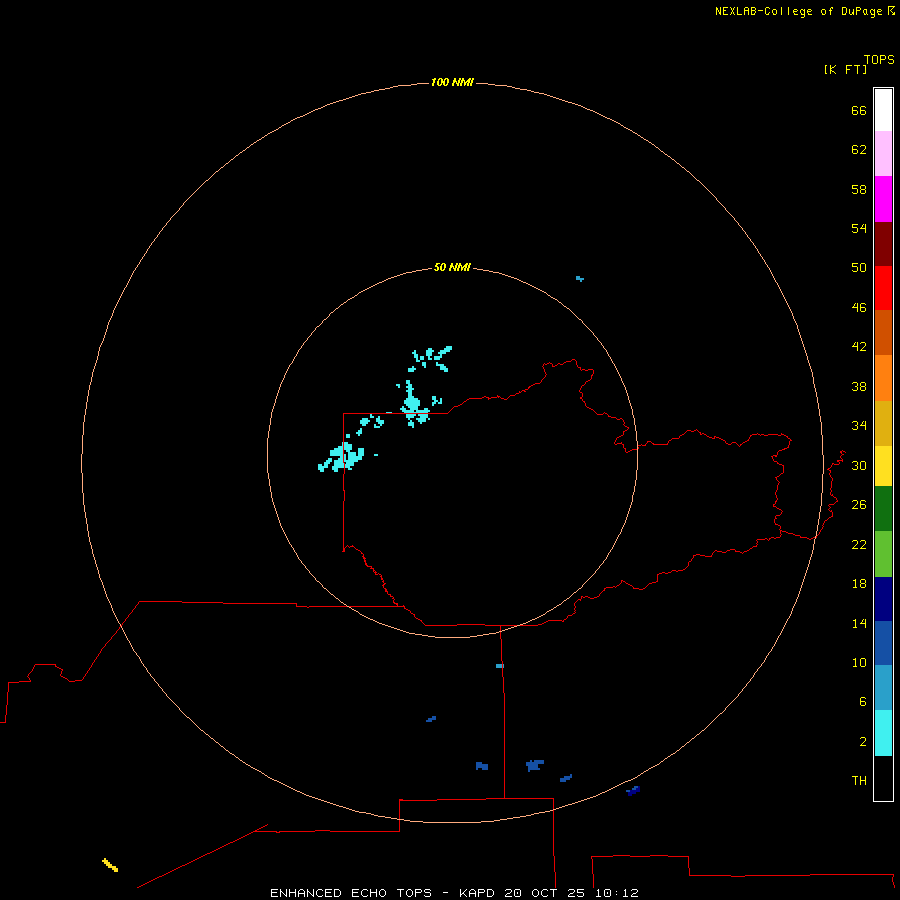Click the white swatch above 66
This screenshot has height=900, width=900.
click(x=883, y=110)
